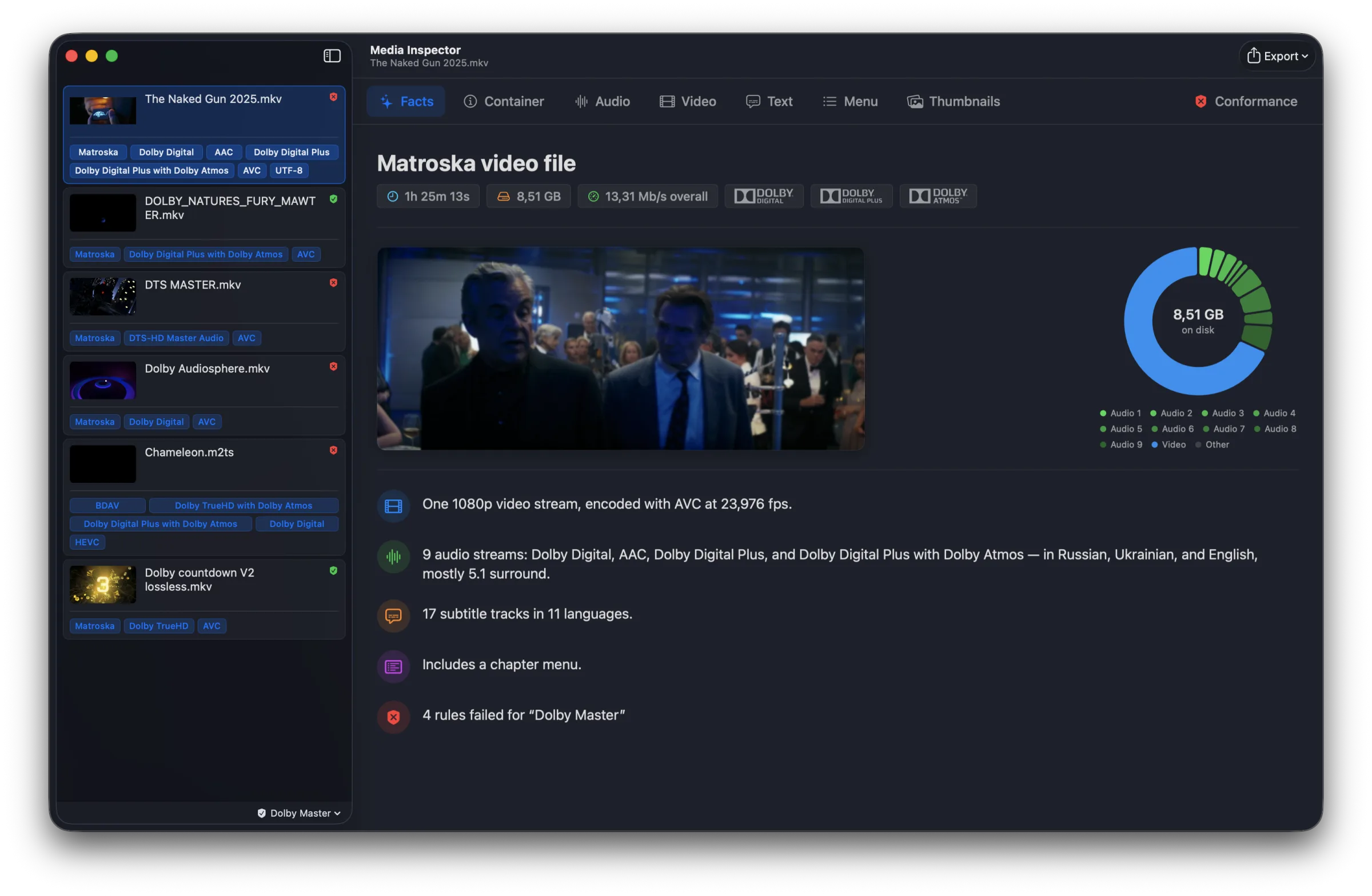Click the passed status icon on DOLBY_NATURES_FURY

click(x=333, y=199)
